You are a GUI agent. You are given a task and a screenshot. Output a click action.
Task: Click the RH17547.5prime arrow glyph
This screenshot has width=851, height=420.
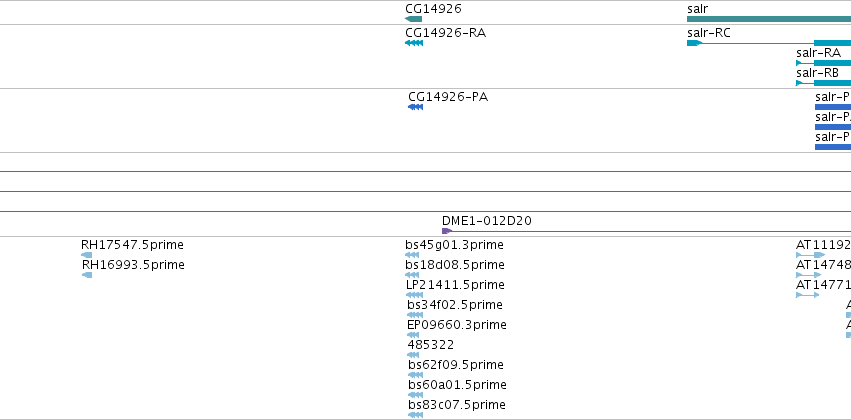click(86, 255)
